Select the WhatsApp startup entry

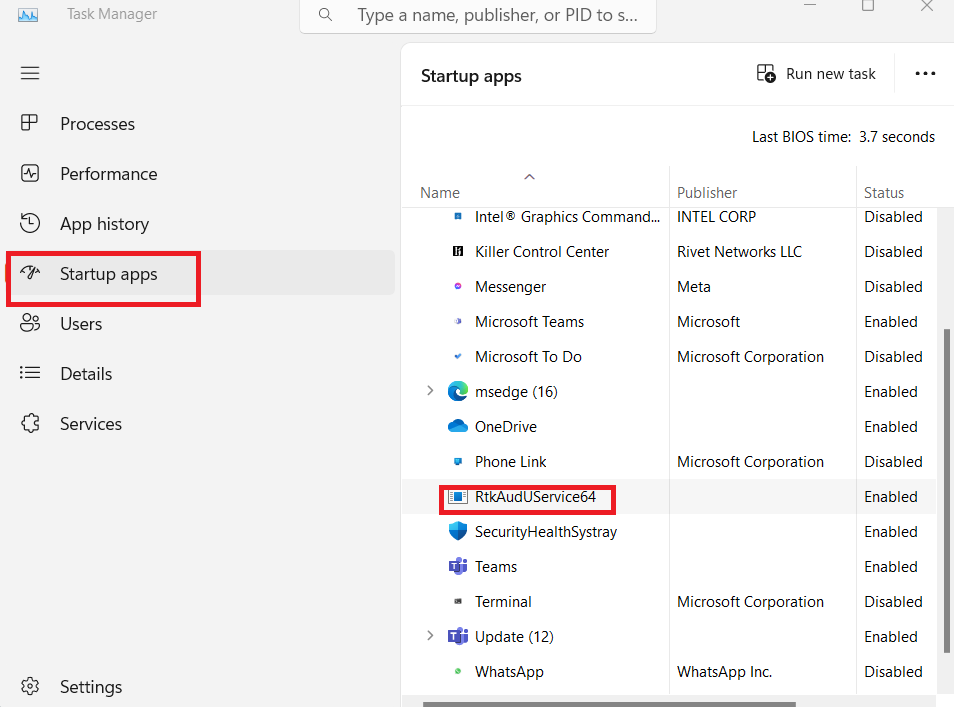509,672
